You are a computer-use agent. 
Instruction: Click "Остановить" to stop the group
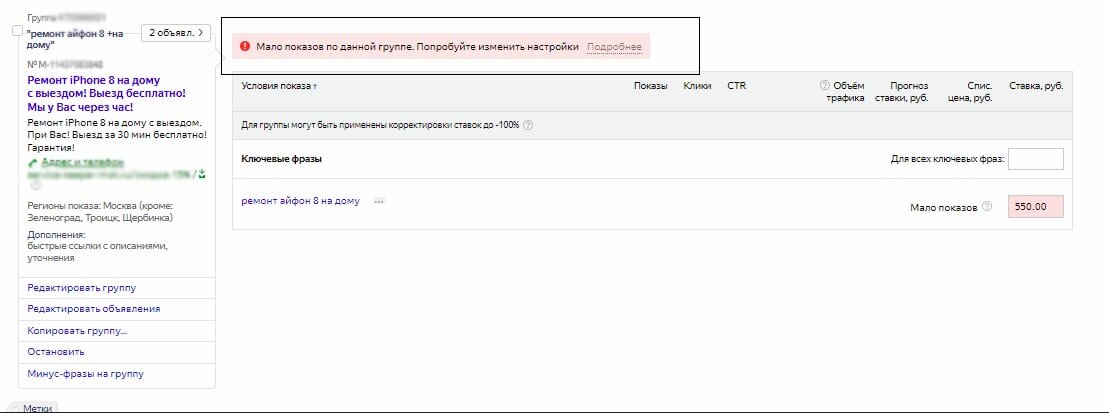tap(56, 352)
